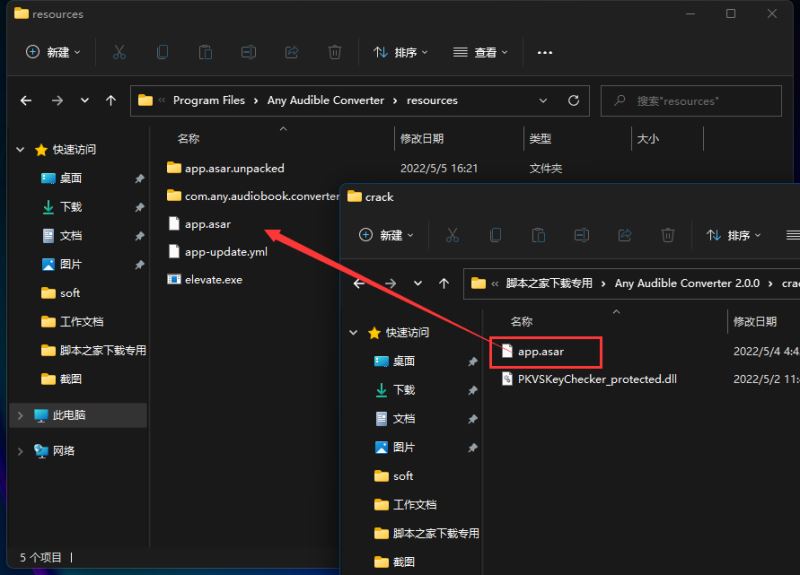Click Cut icon in resources window toolbar

[x=119, y=52]
